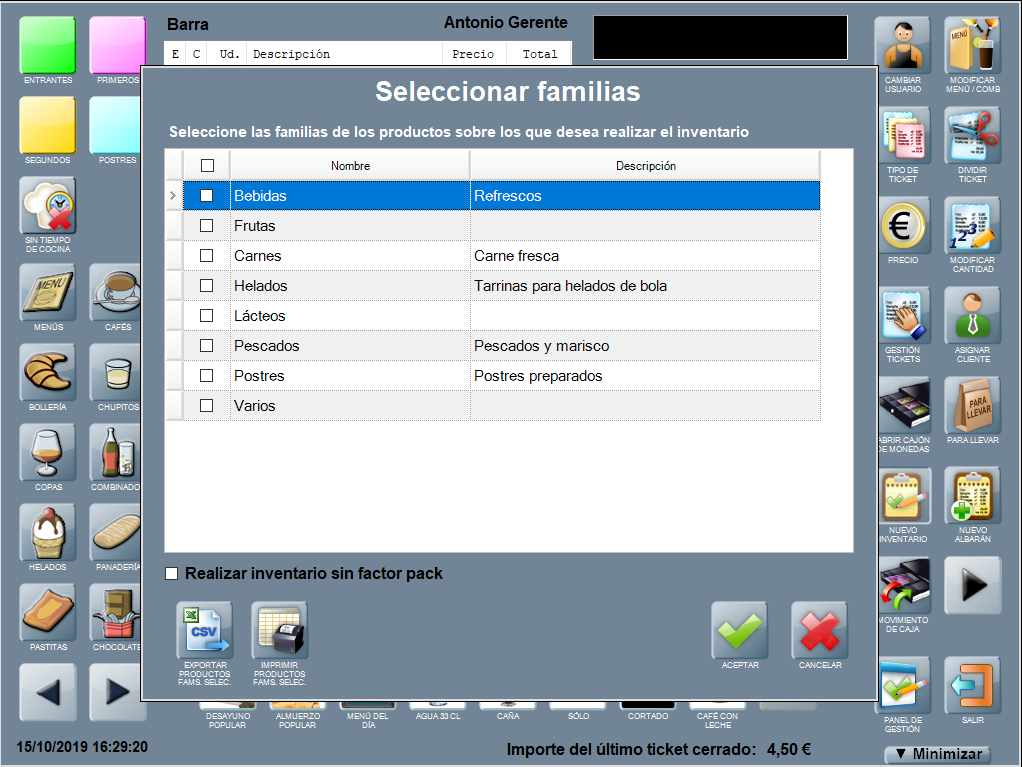Screen dimensions: 1022x767
Task: Click the Precio euro coin icon
Action: tap(902, 225)
